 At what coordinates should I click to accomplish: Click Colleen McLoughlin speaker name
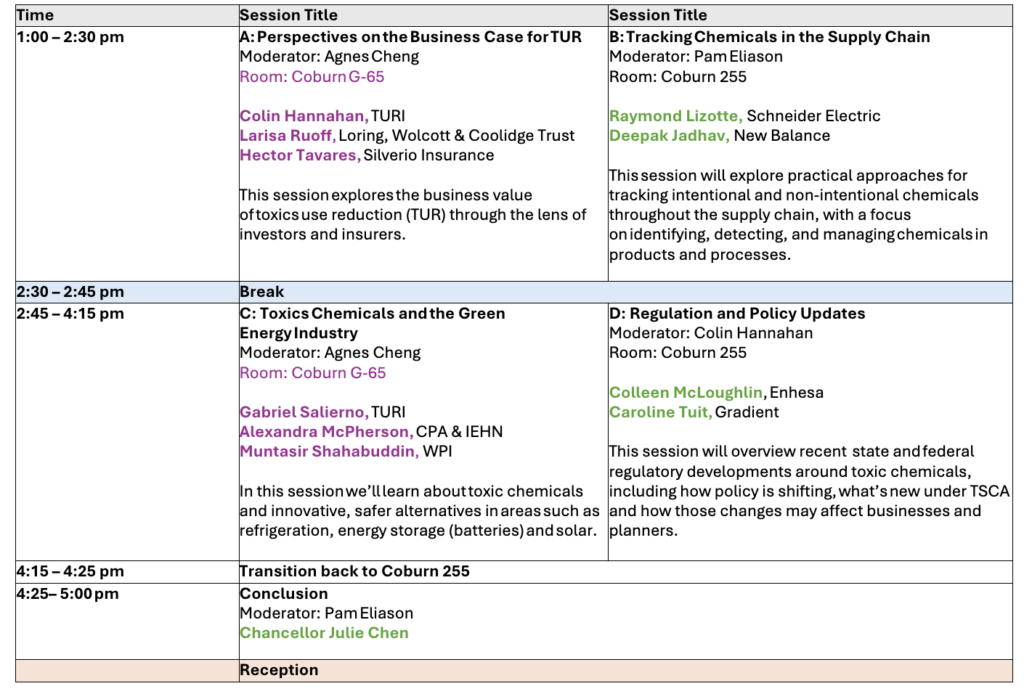click(x=686, y=392)
